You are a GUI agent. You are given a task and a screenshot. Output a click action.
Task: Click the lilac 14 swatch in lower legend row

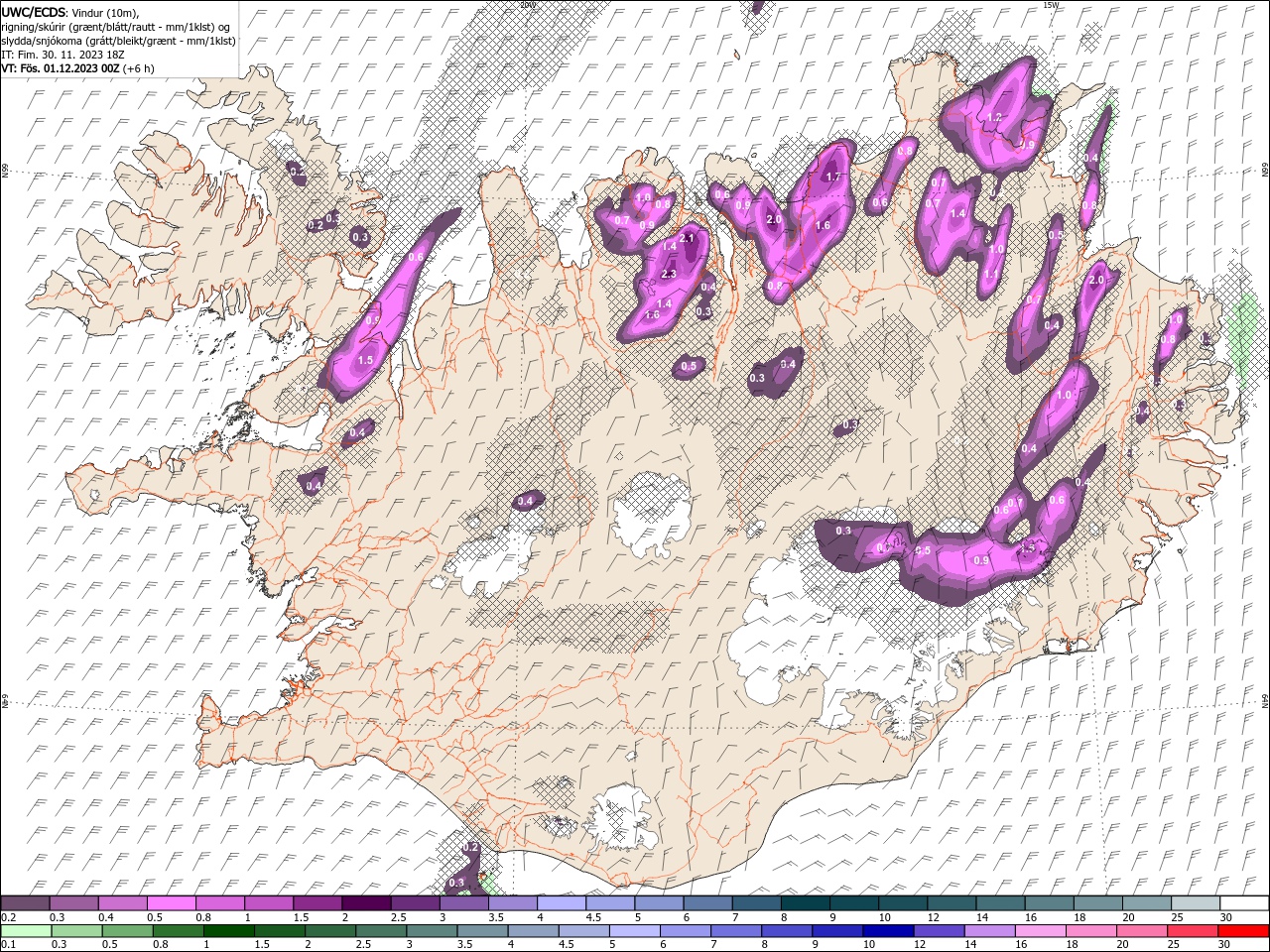point(989,931)
